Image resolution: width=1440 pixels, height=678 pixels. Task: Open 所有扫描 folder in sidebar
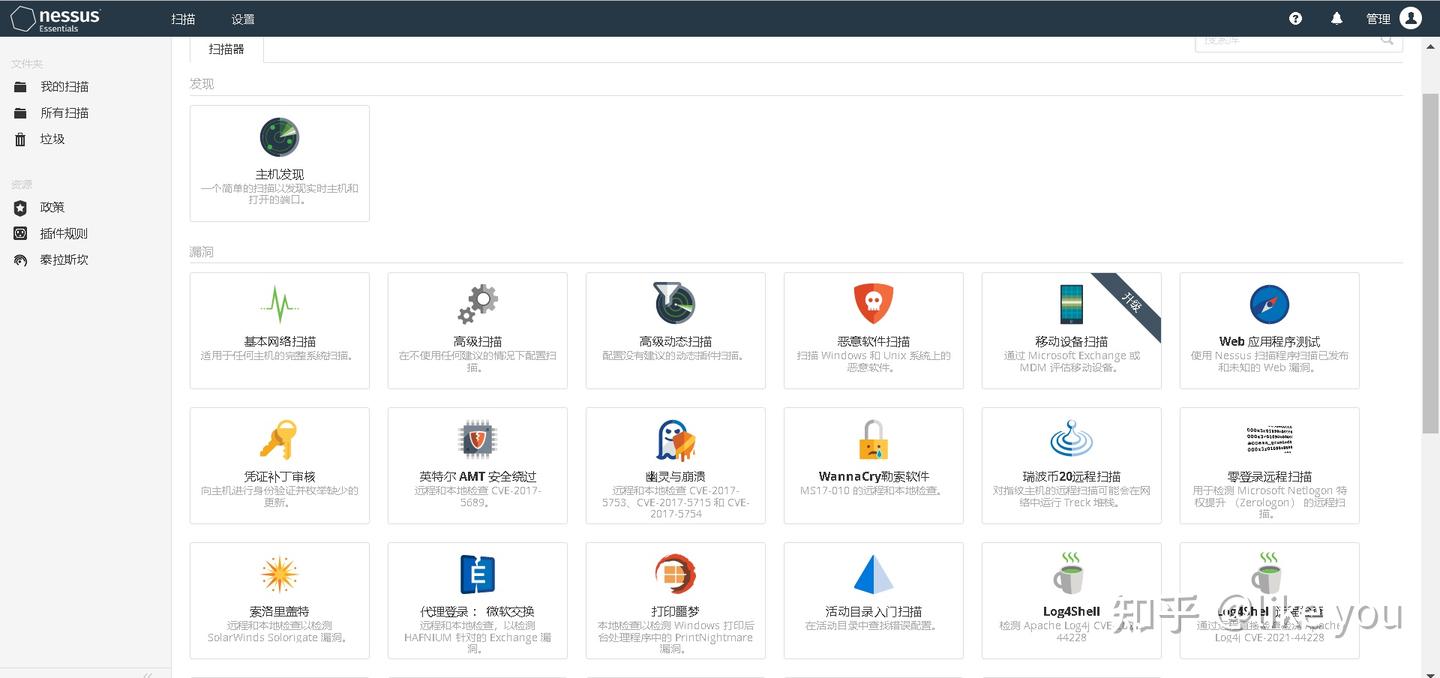click(x=64, y=113)
